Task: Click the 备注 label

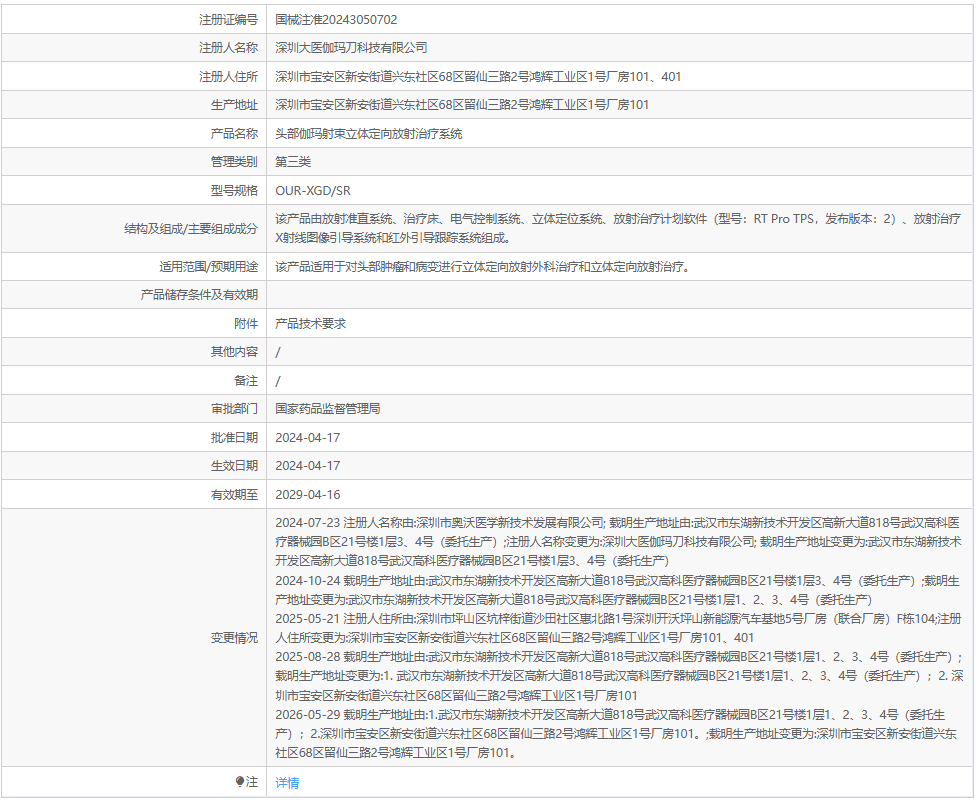Action: (246, 380)
